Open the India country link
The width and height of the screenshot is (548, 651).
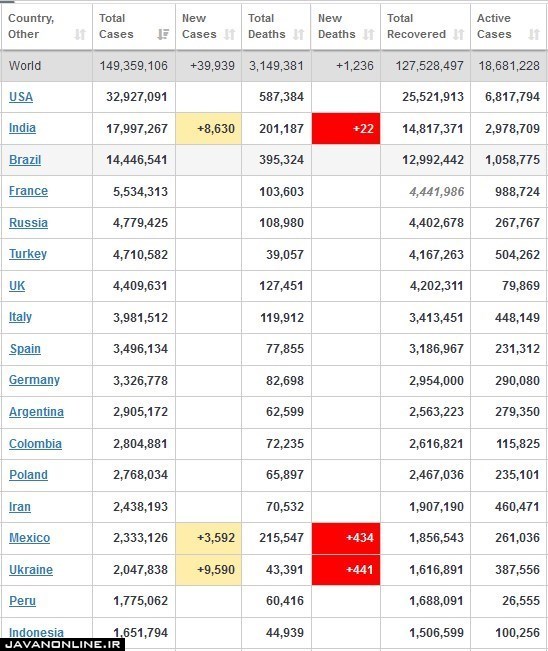click(x=22, y=128)
